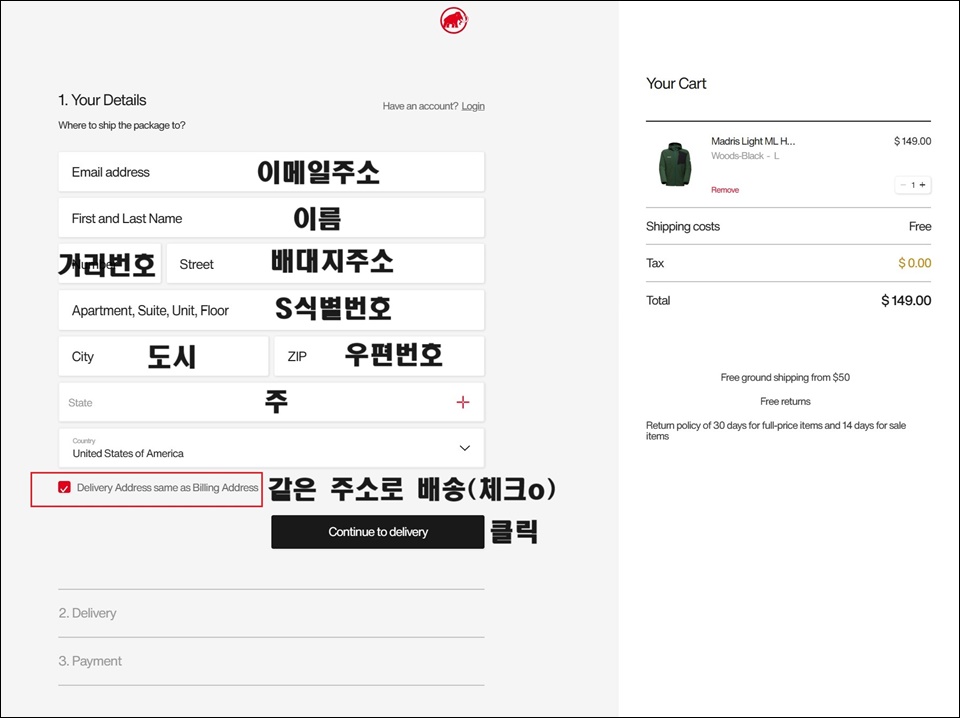960x718 pixels.
Task: Decrease cart quantity with minus
Action: tap(903, 185)
